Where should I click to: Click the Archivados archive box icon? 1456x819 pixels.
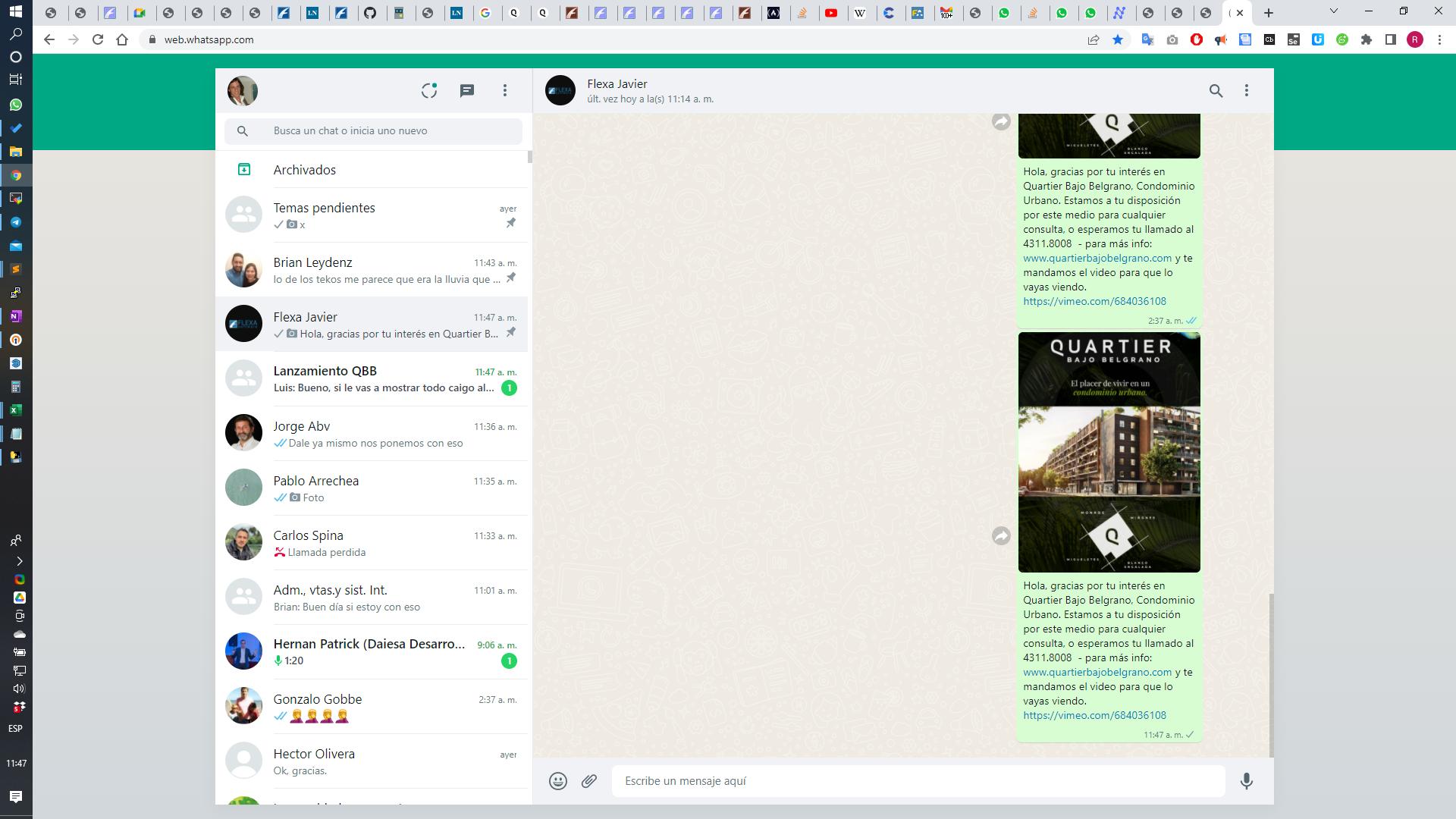[244, 169]
